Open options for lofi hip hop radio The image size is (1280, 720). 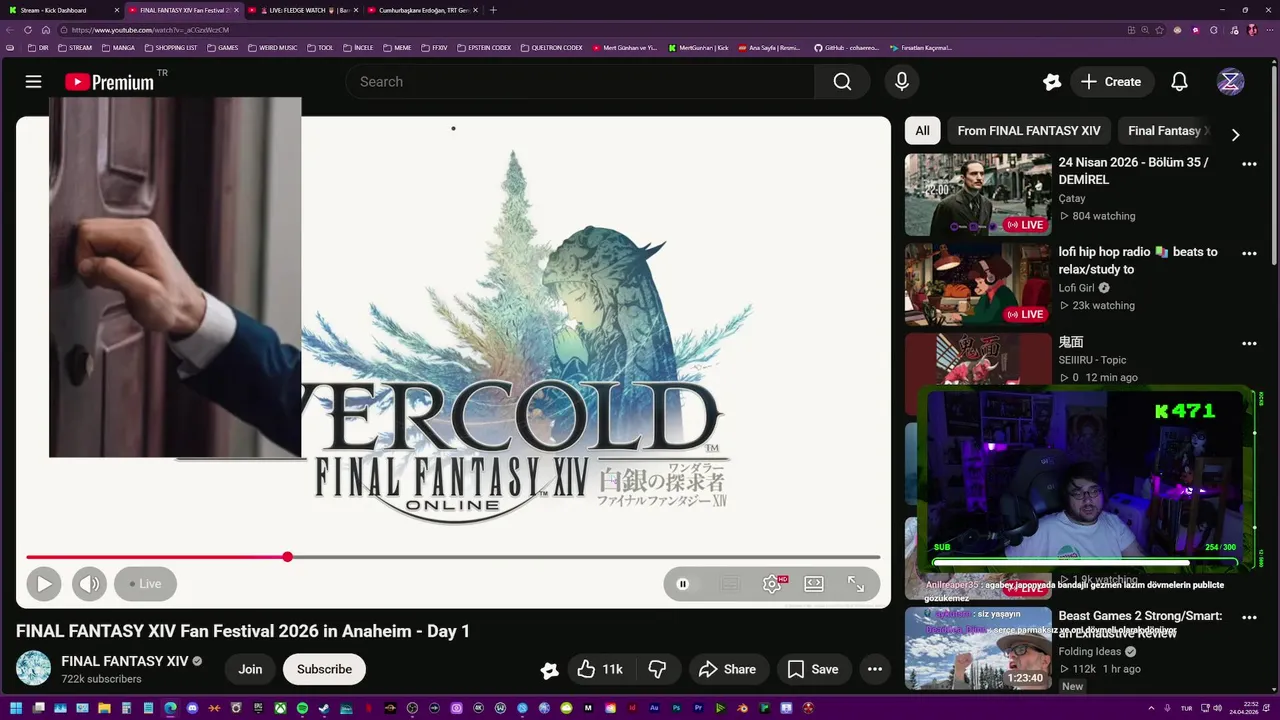(1249, 253)
